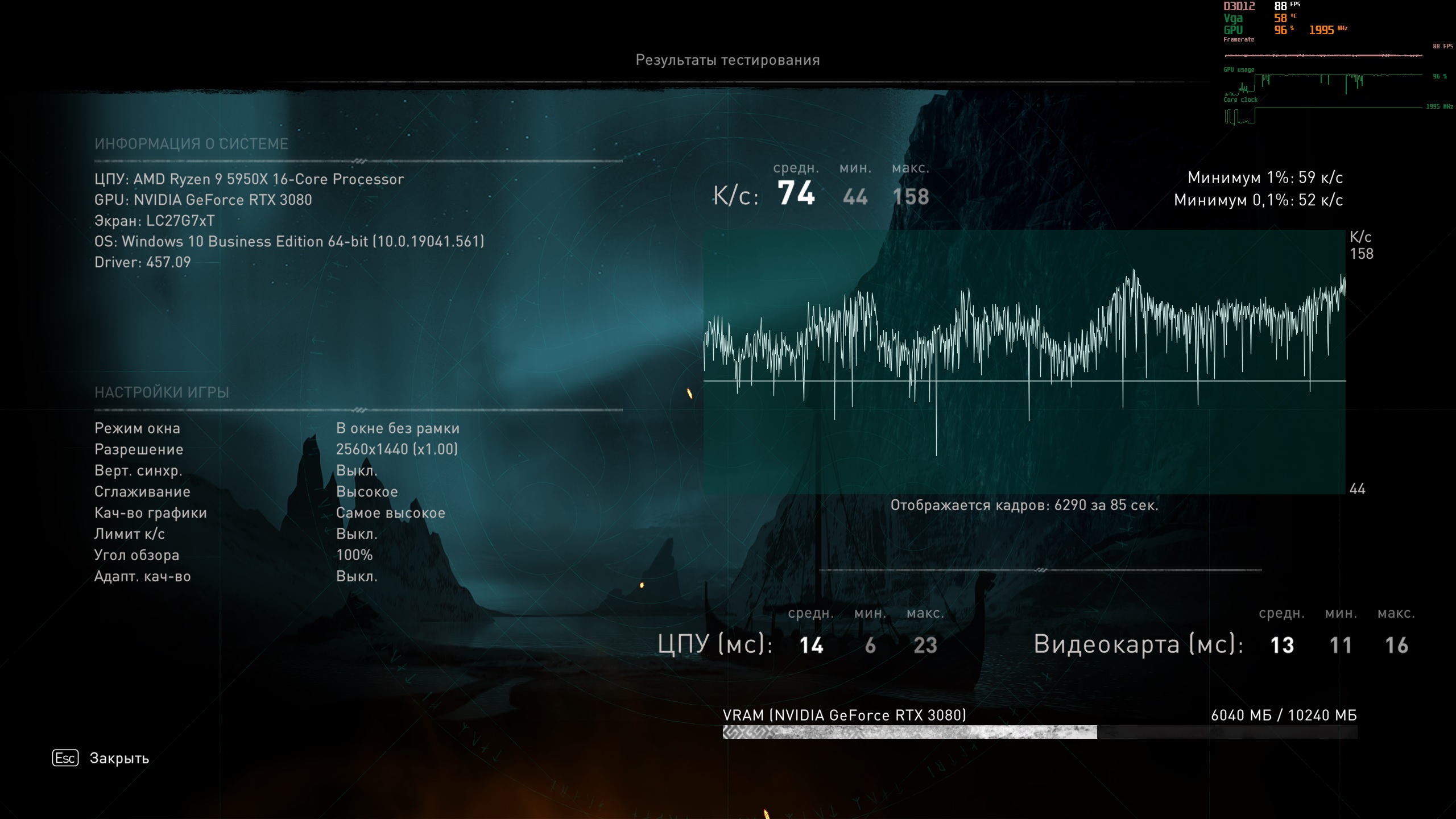Screen dimensions: 1456x819
Task: Click the overlay Framerate mini graph
Action: coord(1323,55)
